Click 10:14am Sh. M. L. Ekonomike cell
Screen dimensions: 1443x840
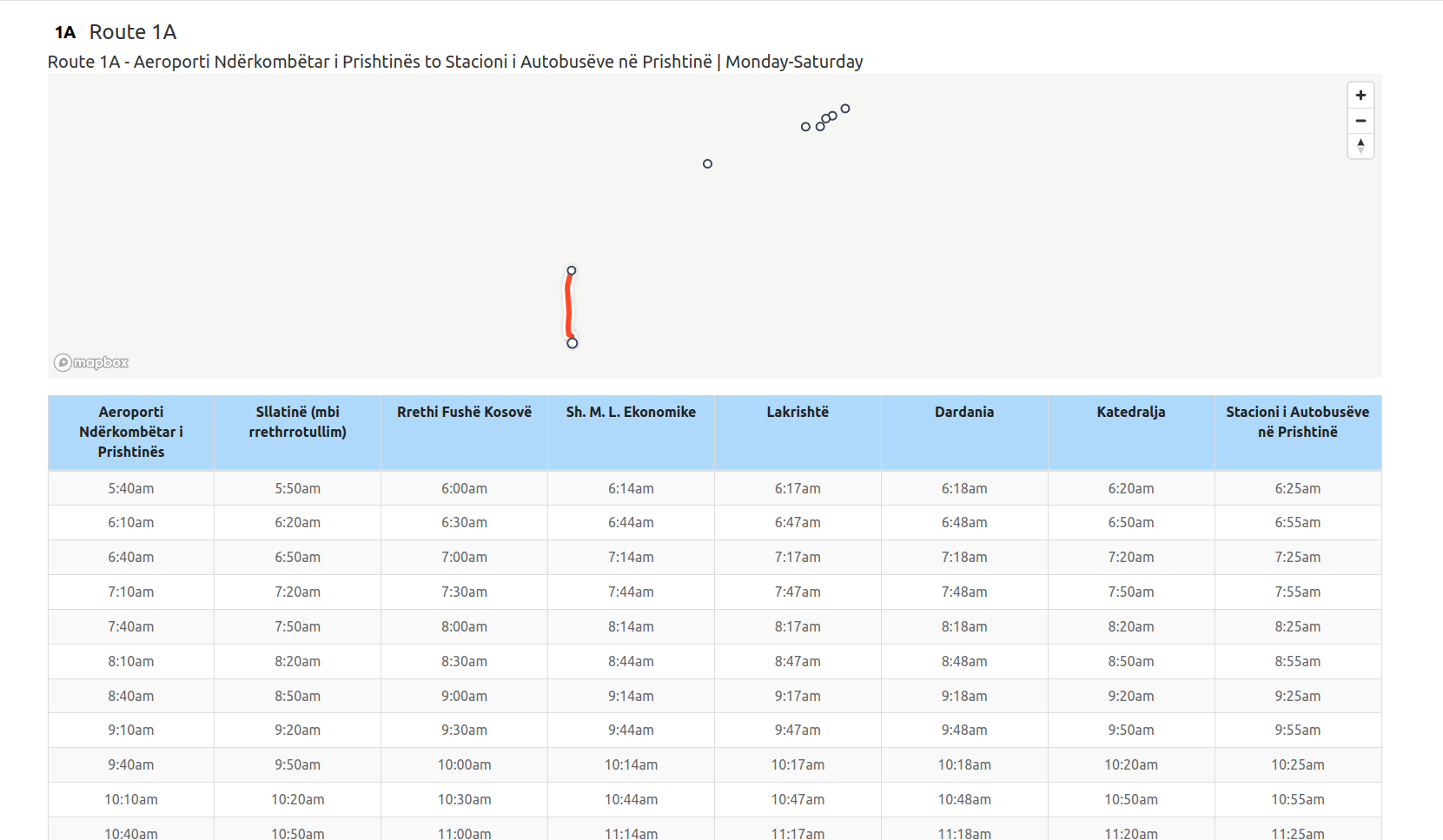coord(632,765)
